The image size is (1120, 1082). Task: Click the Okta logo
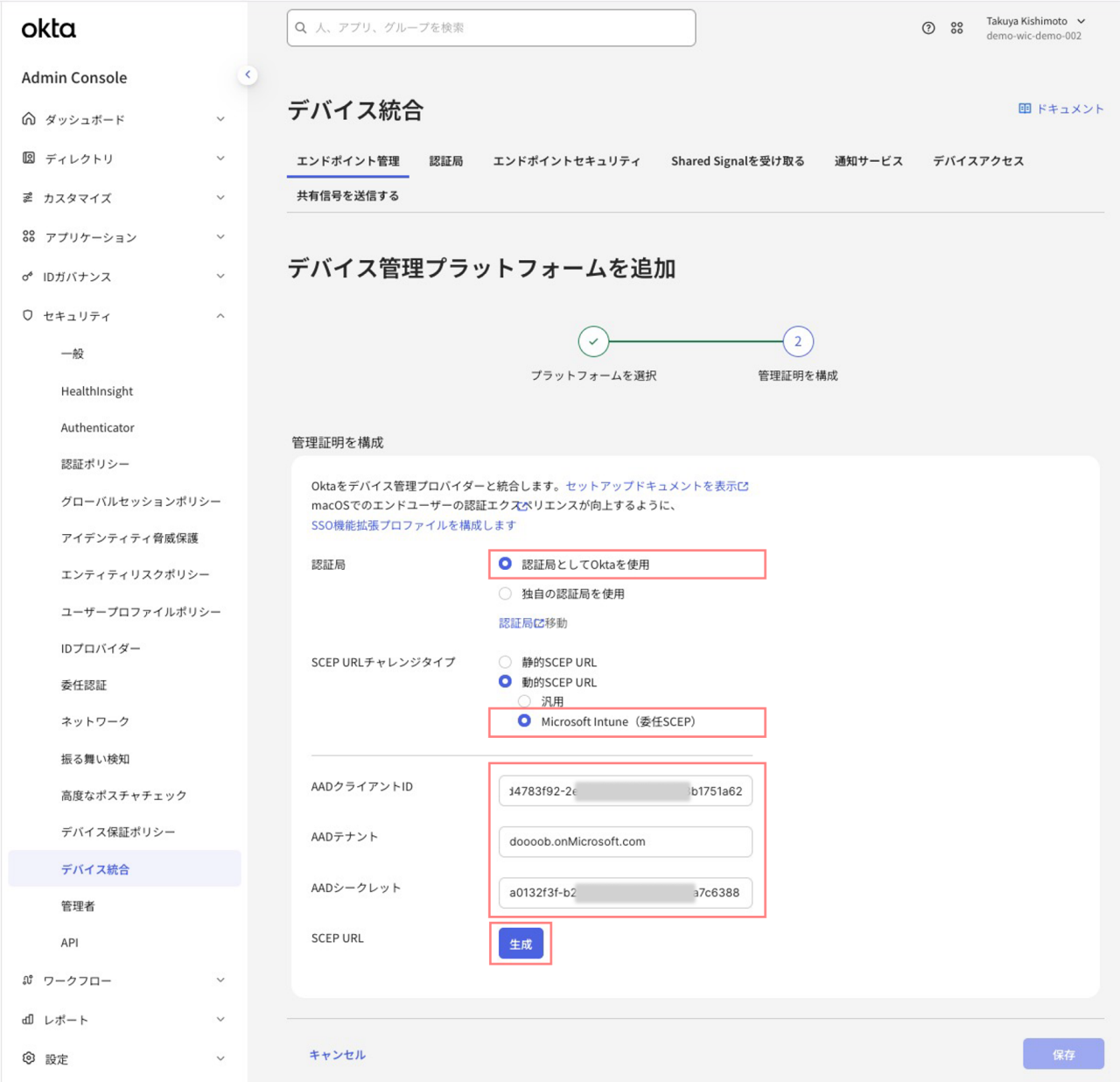point(49,29)
